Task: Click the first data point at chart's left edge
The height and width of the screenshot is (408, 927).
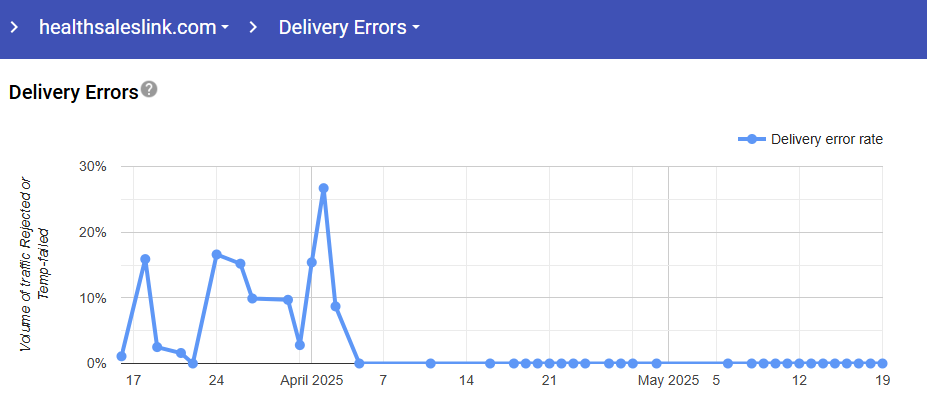Action: (x=121, y=356)
